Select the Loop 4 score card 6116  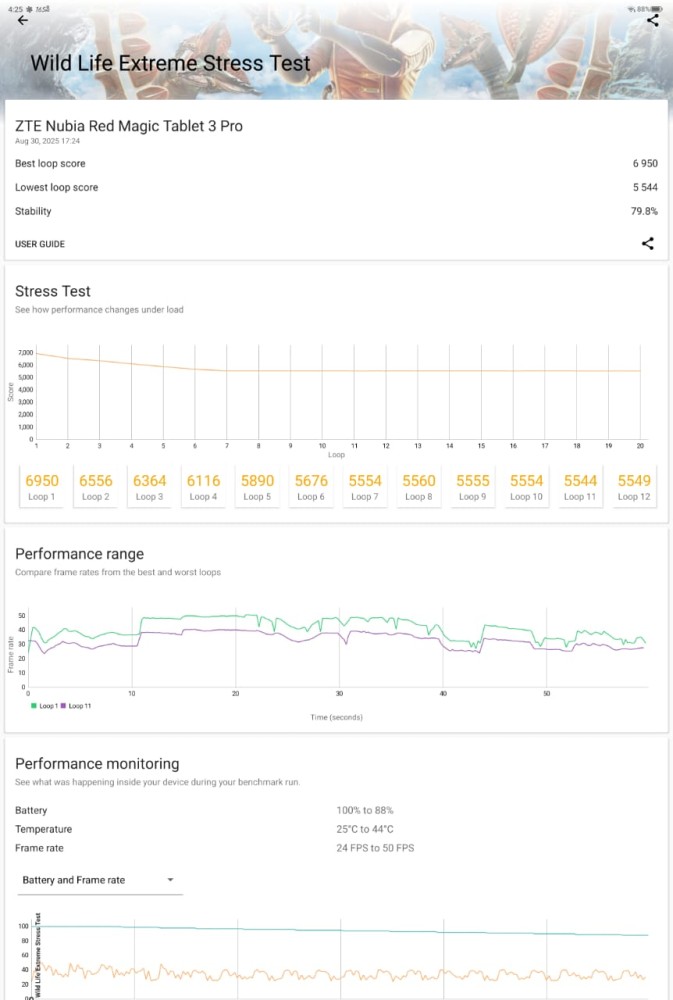pos(203,487)
